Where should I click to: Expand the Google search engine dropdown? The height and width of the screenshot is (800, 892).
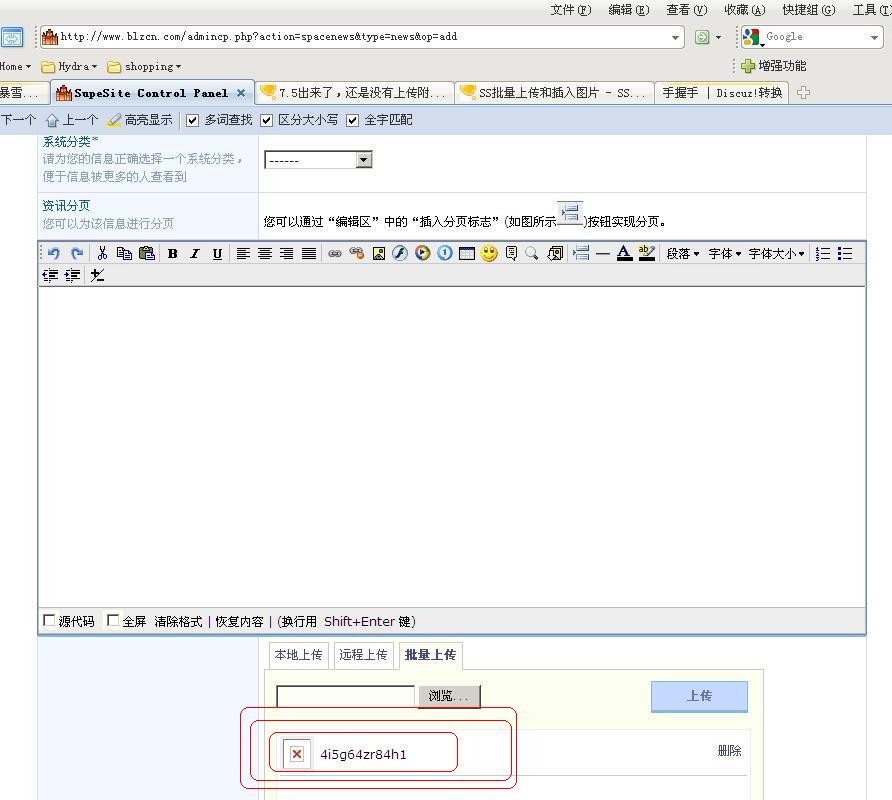[x=874, y=38]
